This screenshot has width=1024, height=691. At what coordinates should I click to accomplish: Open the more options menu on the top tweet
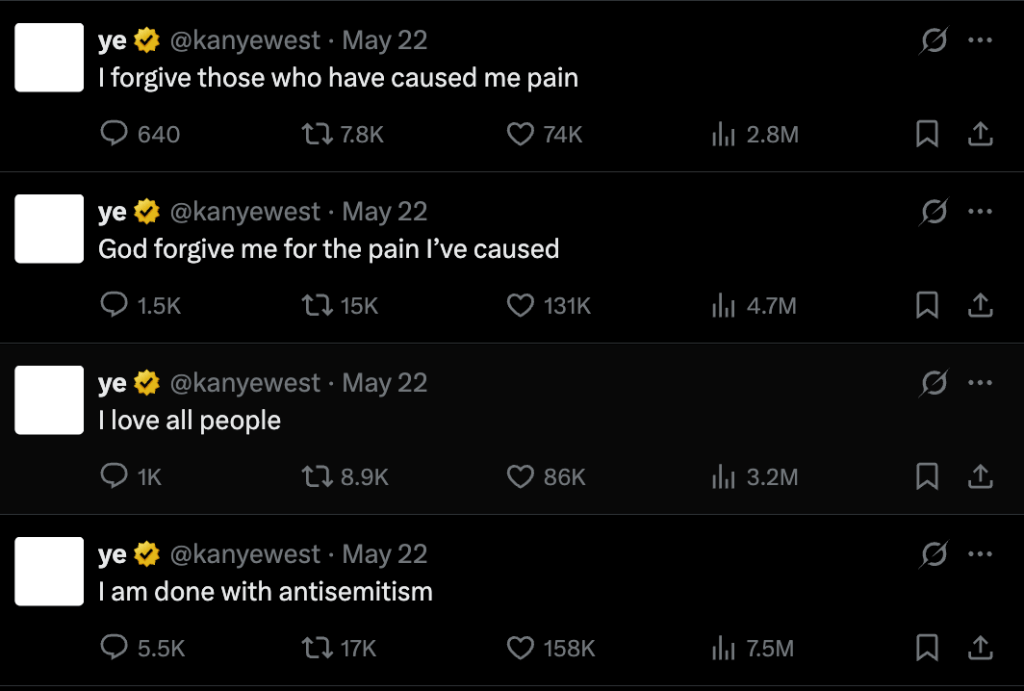click(981, 38)
